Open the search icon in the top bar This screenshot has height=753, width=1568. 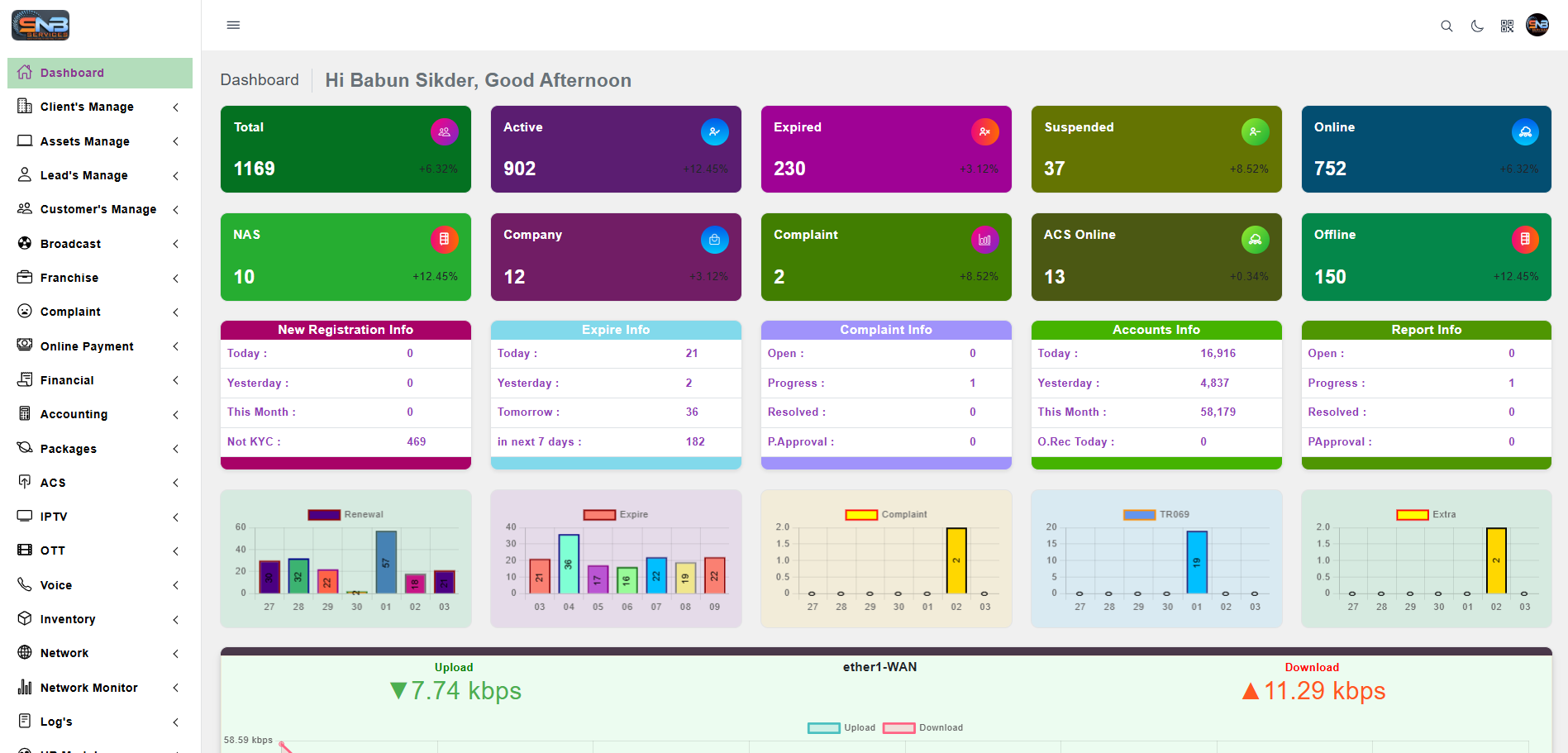pos(1446,26)
